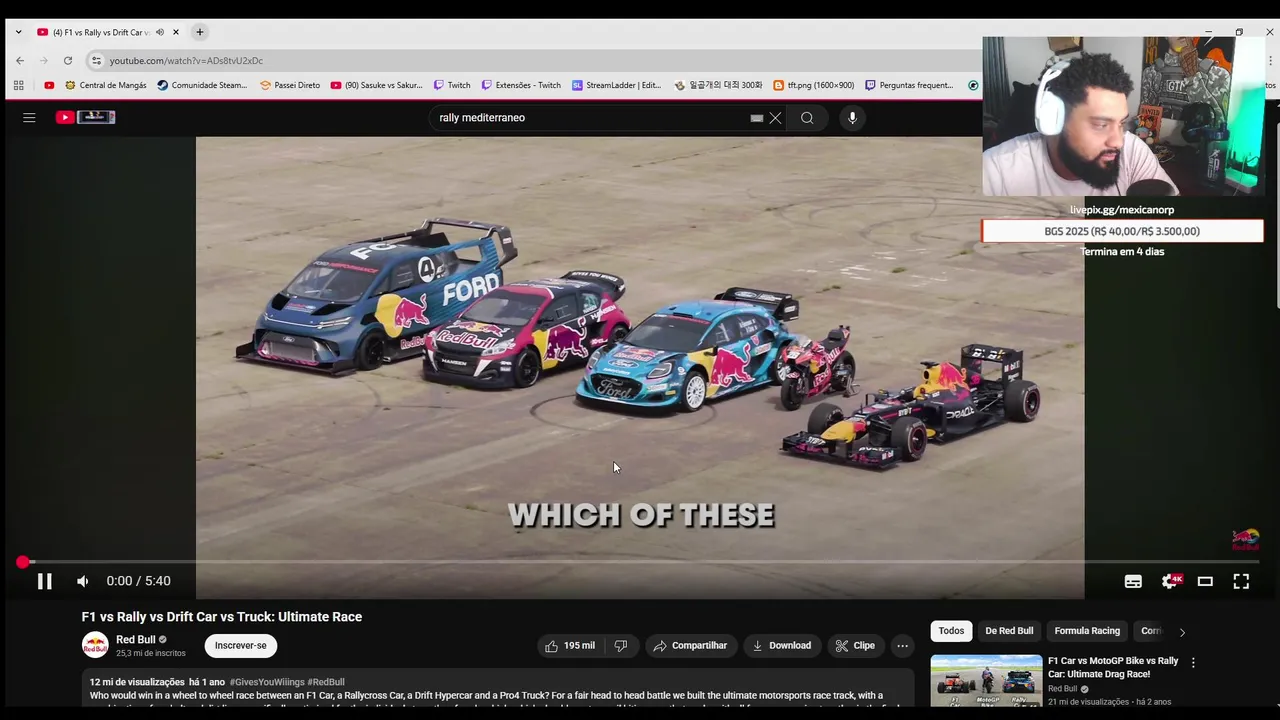
Task: Mute the tab via the tab audio icon
Action: pos(159,32)
